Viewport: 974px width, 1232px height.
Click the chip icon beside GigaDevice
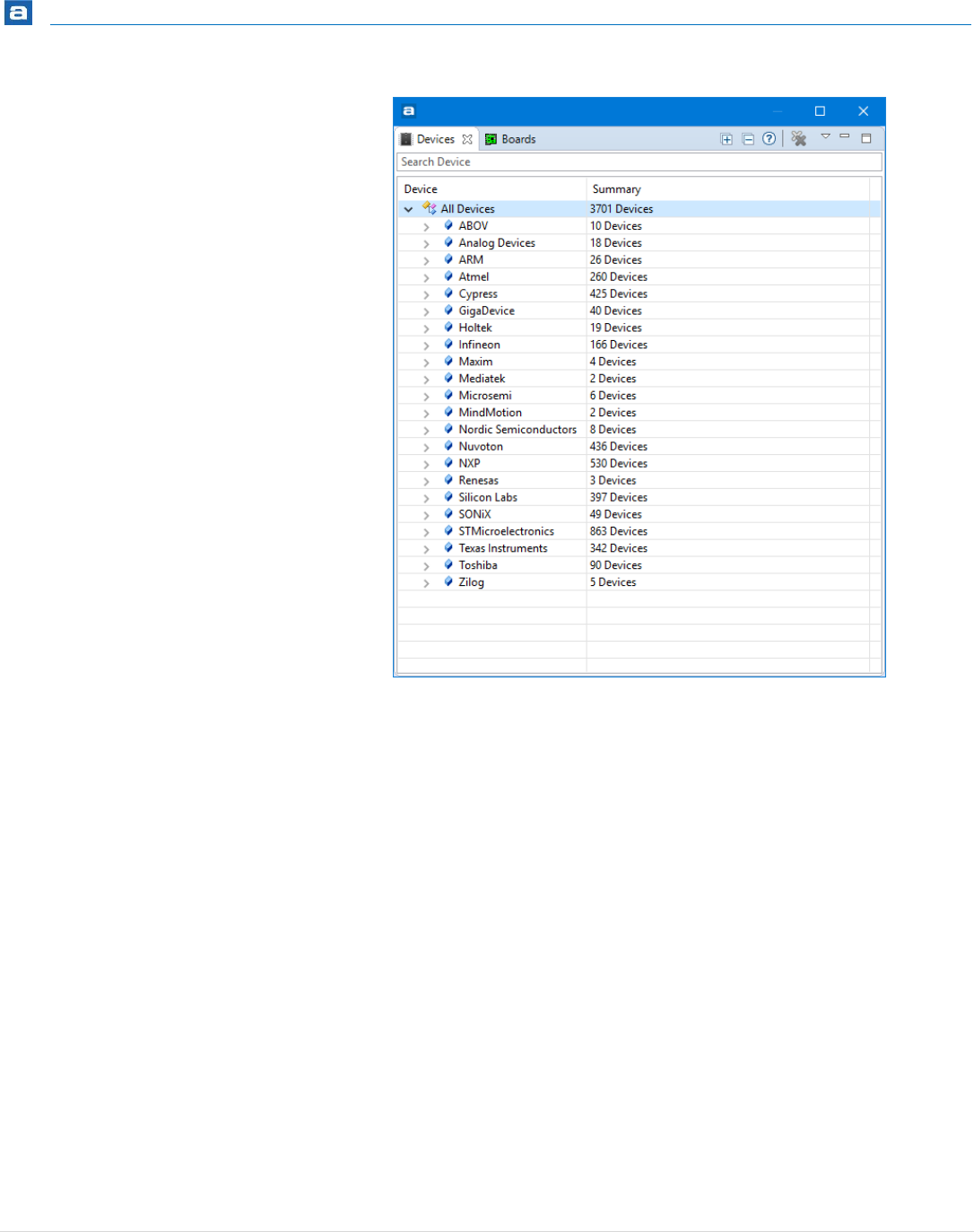[x=448, y=310]
